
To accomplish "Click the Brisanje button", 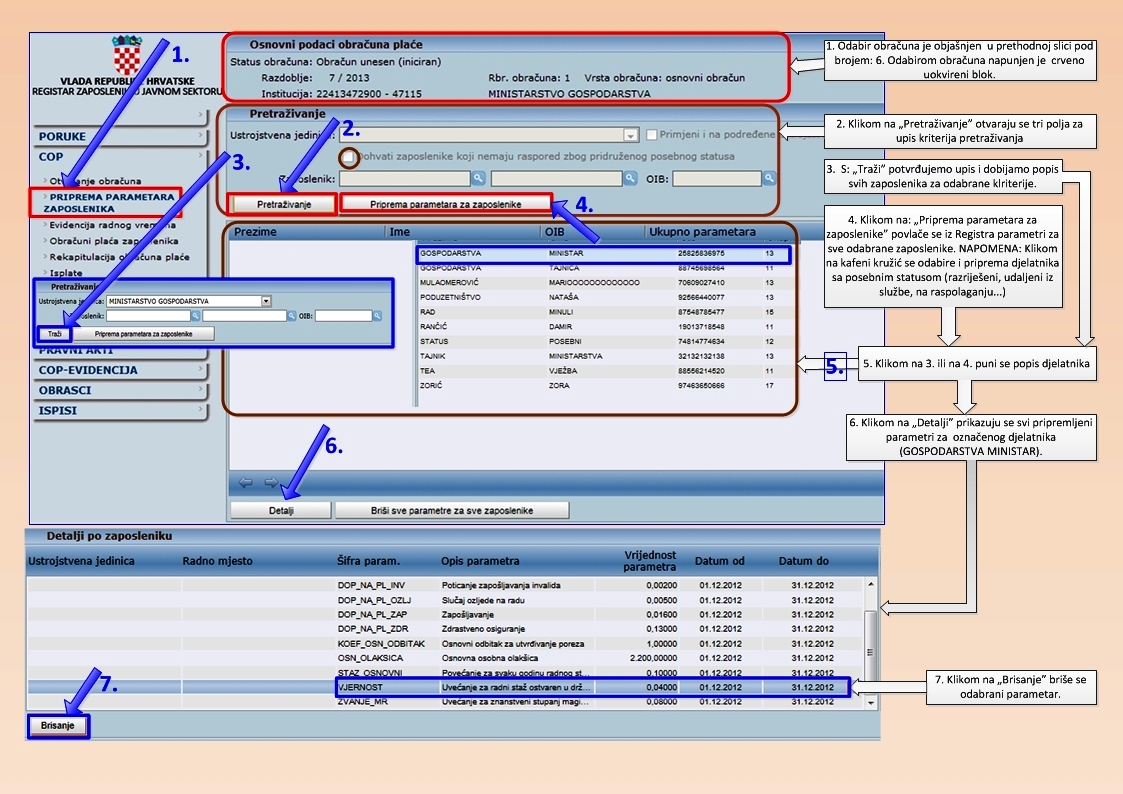I will pyautogui.click(x=57, y=725).
